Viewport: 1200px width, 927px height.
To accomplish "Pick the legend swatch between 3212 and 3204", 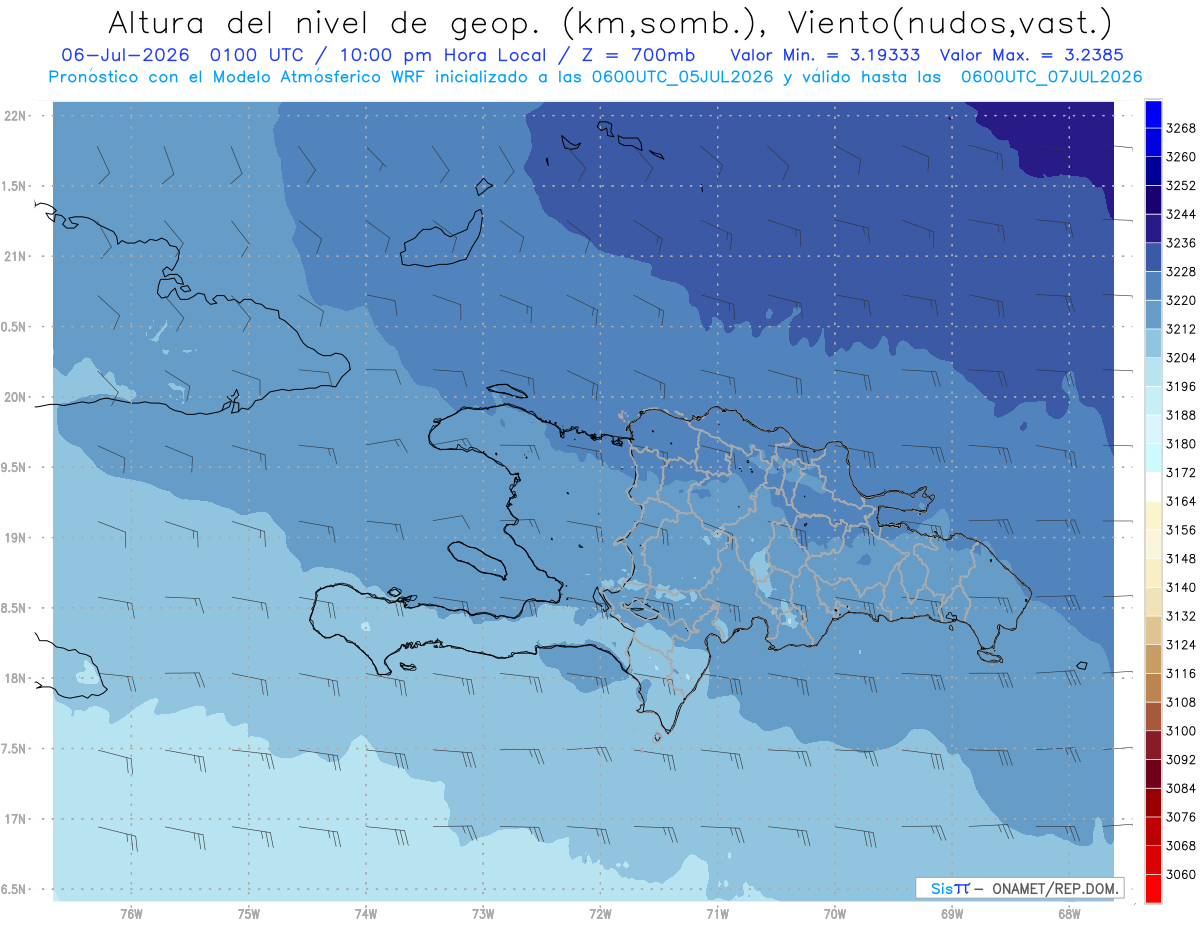I will (1152, 343).
